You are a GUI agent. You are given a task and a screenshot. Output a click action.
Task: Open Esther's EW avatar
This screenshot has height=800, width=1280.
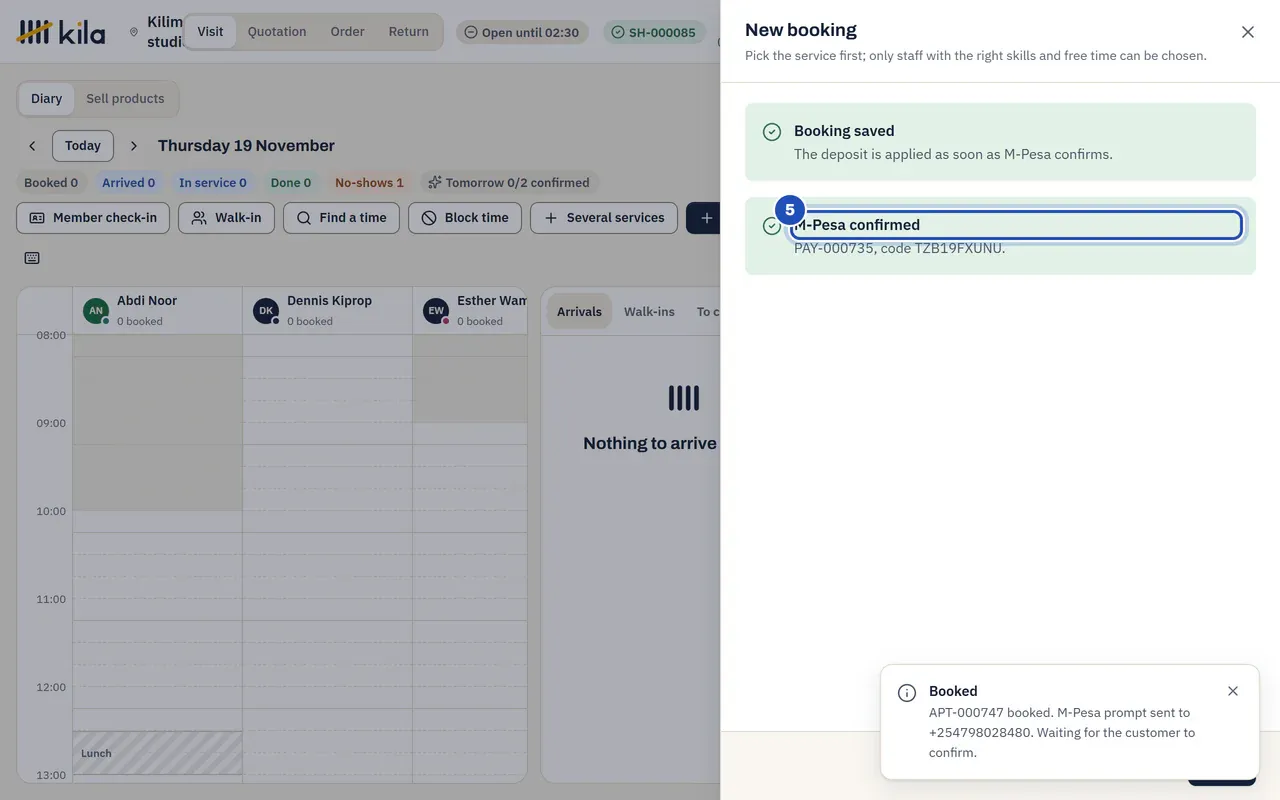click(436, 310)
